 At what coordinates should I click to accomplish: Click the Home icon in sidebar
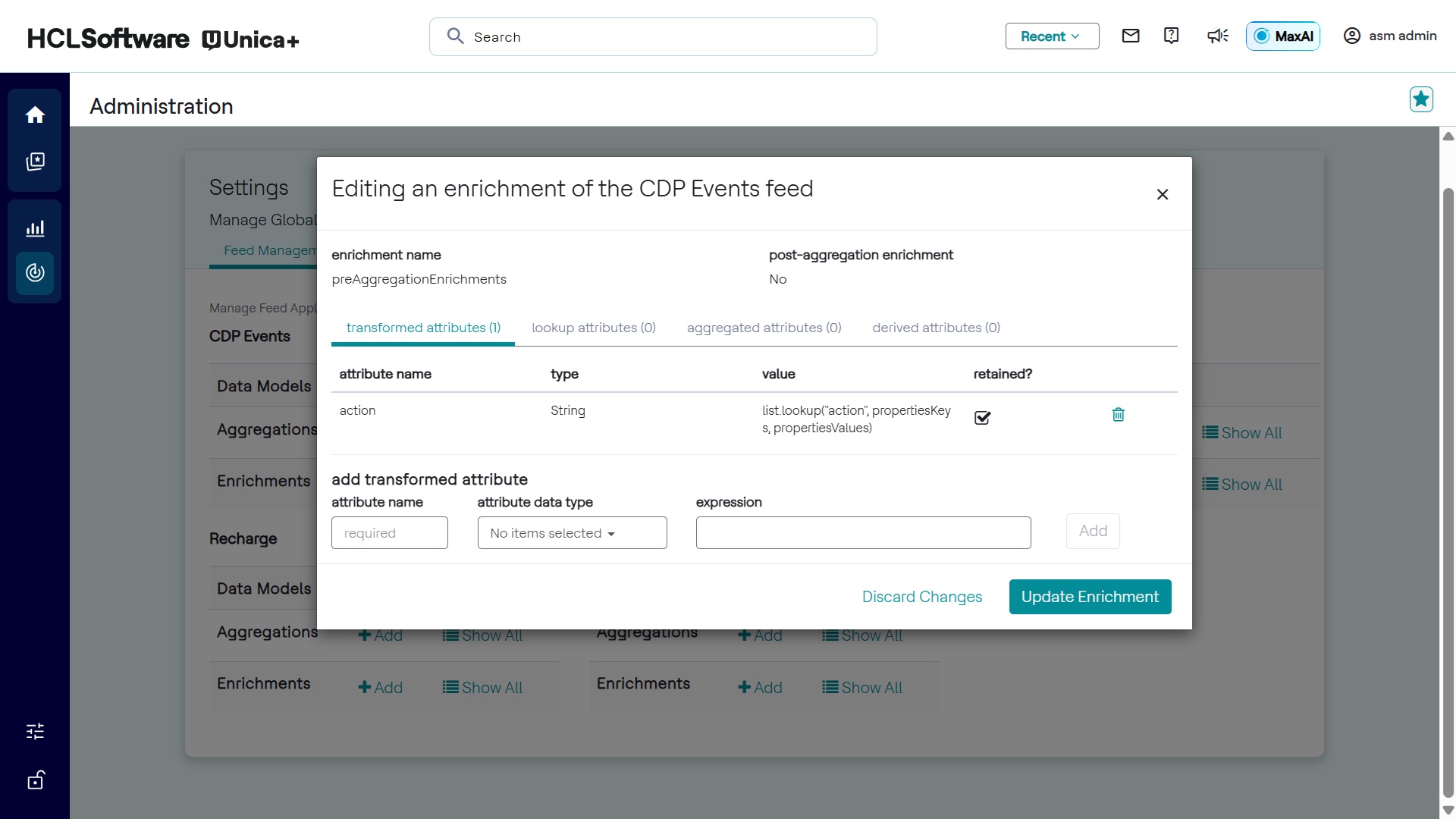click(x=35, y=115)
